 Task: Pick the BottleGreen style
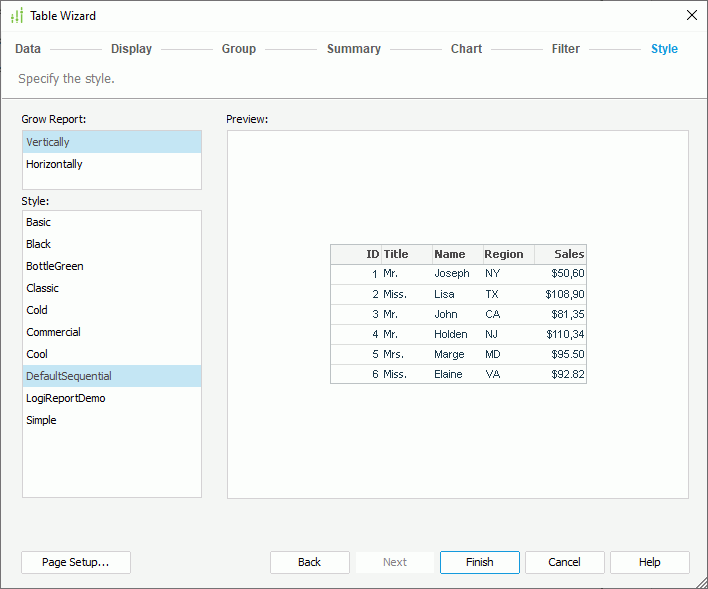55,266
